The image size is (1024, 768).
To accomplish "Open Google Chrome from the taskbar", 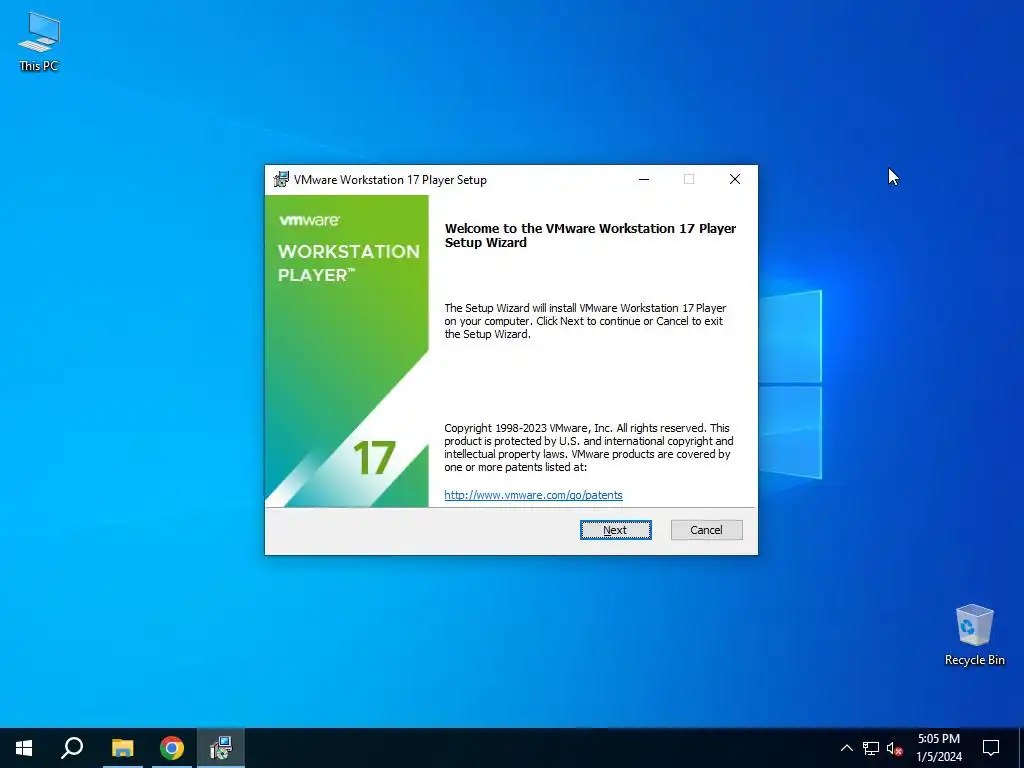I will click(172, 748).
